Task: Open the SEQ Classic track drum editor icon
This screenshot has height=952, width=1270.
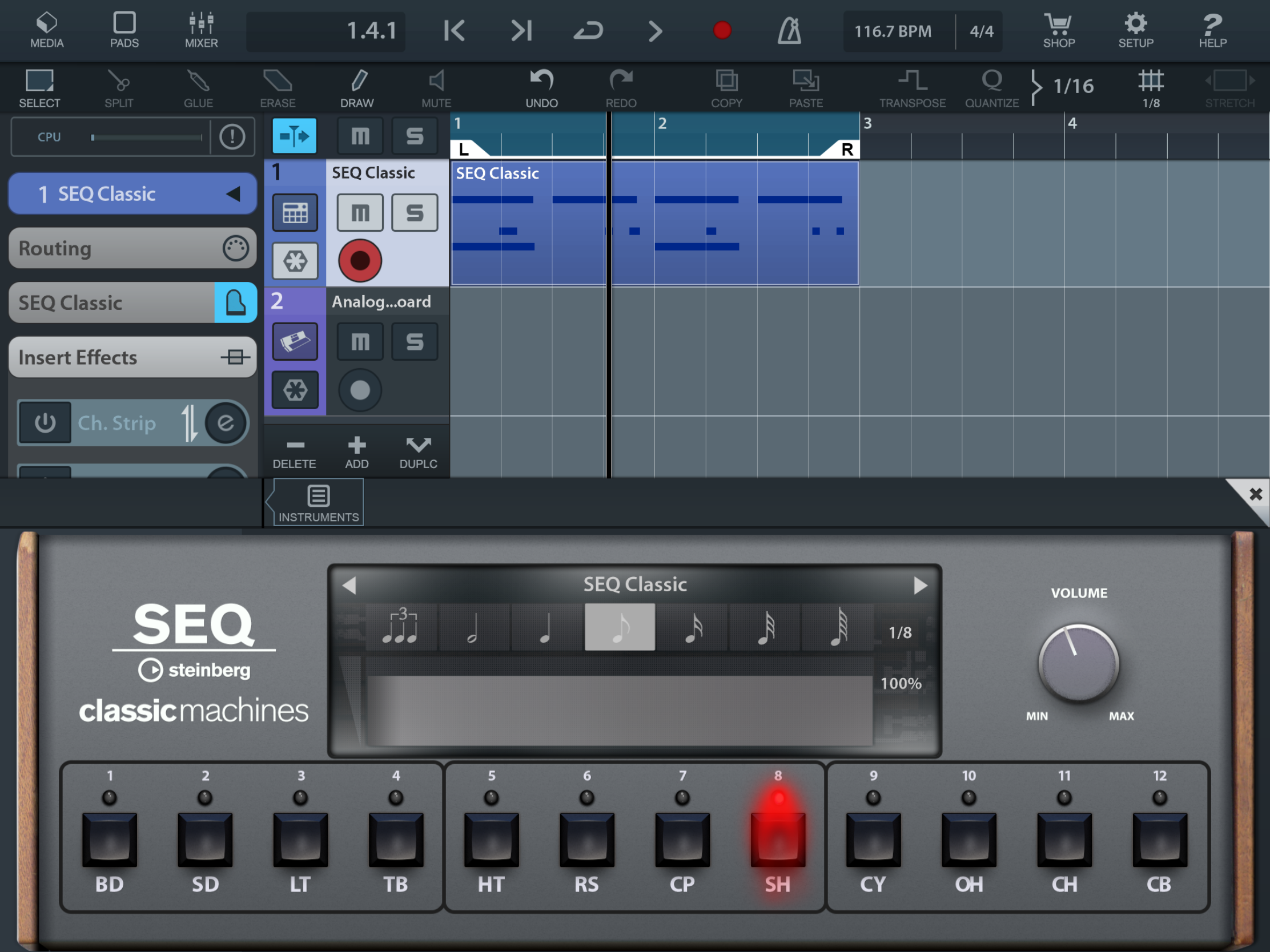Action: tap(295, 213)
